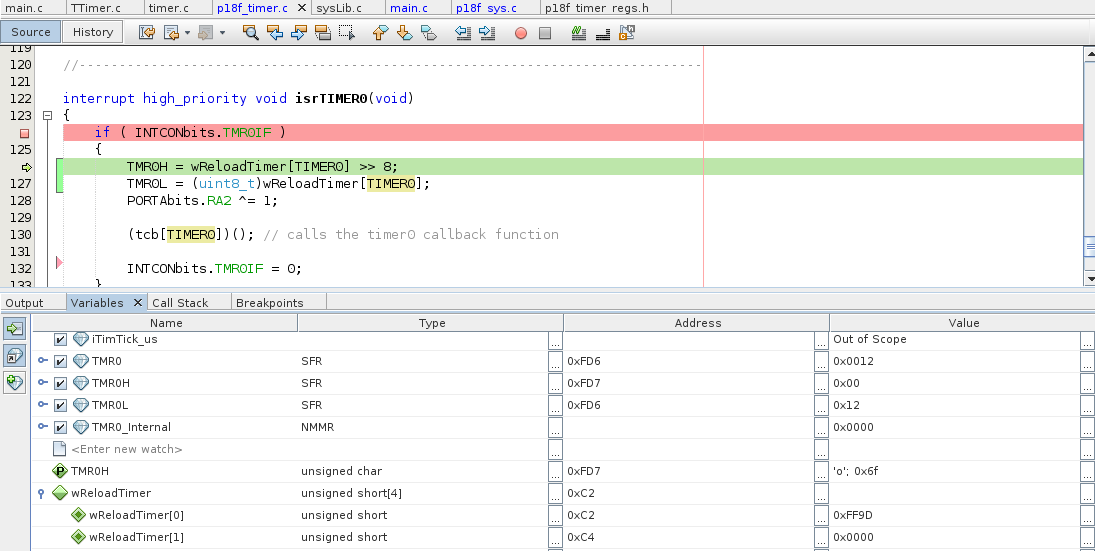This screenshot has width=1095, height=551.
Task: Click ellipsis button after TMR0L SFR type
Action: 555,406
